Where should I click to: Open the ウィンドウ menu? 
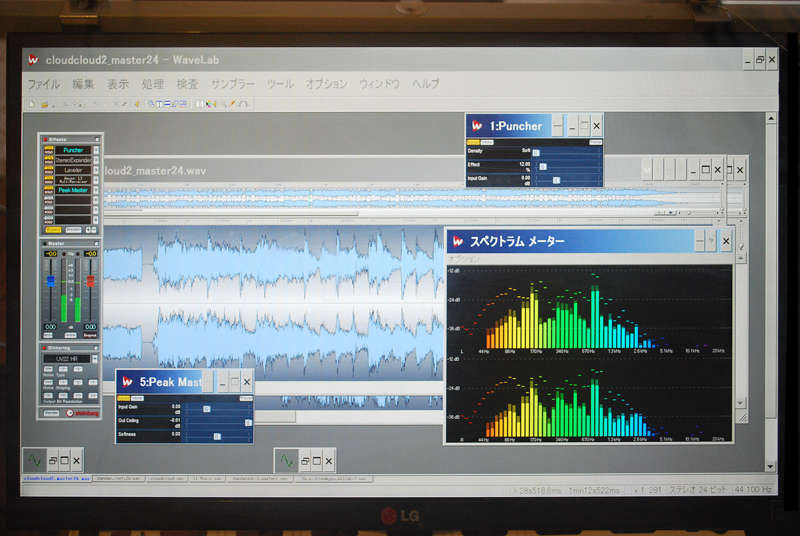point(379,84)
